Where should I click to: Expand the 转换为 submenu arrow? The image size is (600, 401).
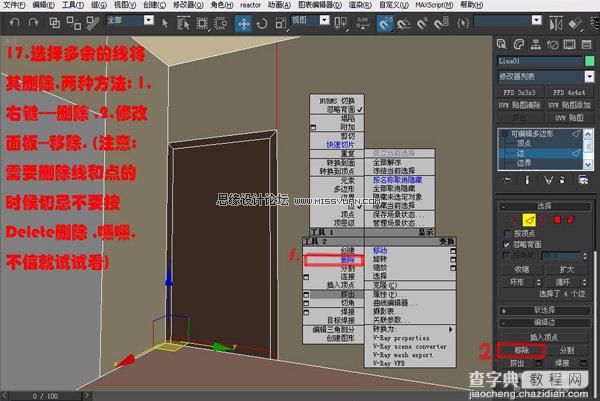point(450,329)
